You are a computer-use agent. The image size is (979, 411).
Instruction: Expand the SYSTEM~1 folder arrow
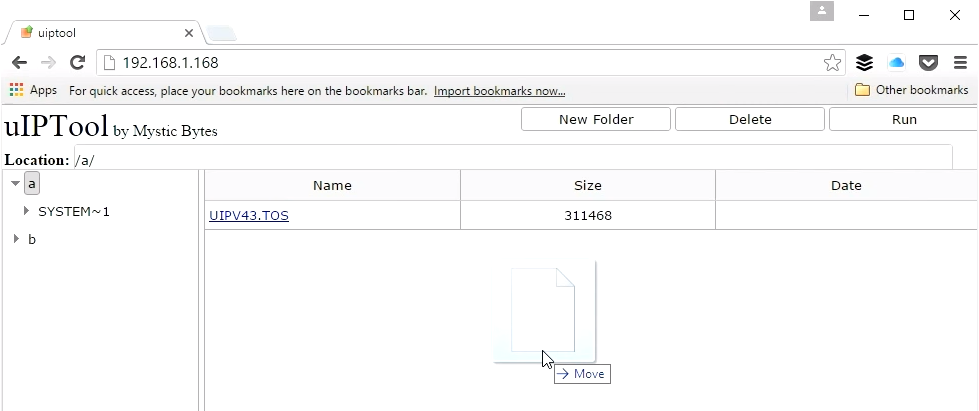pos(26,211)
